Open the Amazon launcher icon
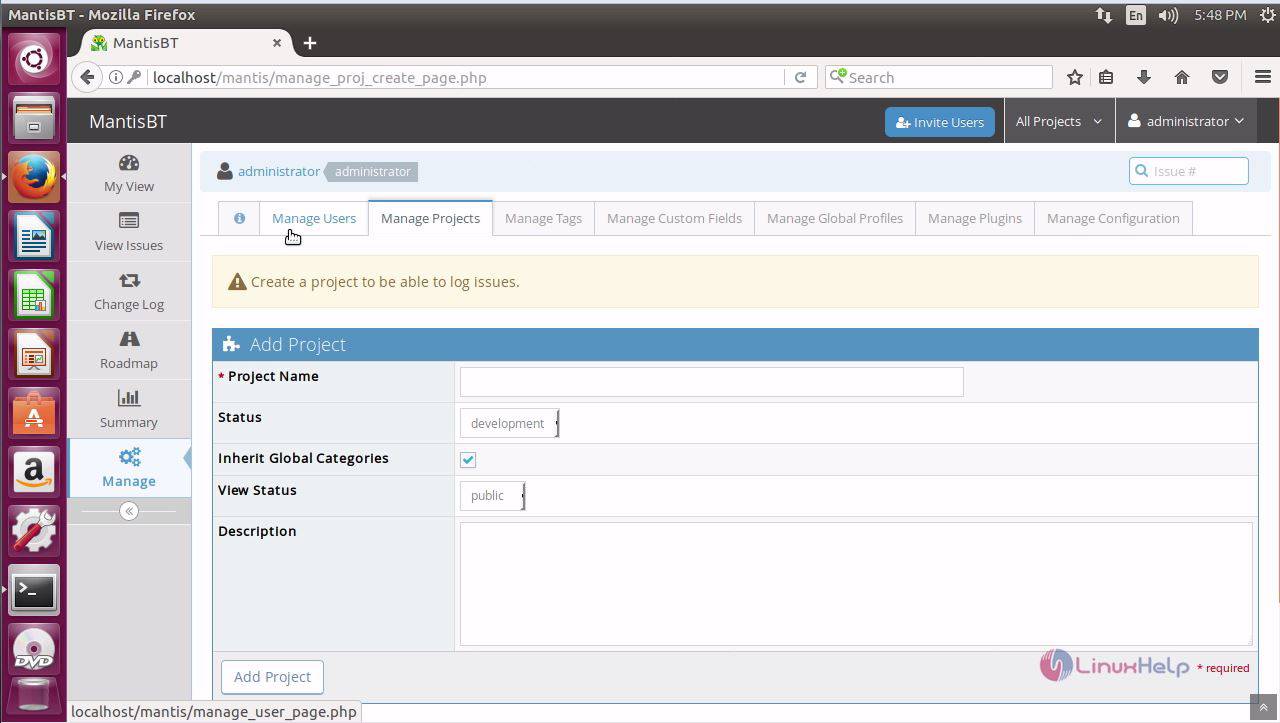 pos(34,472)
